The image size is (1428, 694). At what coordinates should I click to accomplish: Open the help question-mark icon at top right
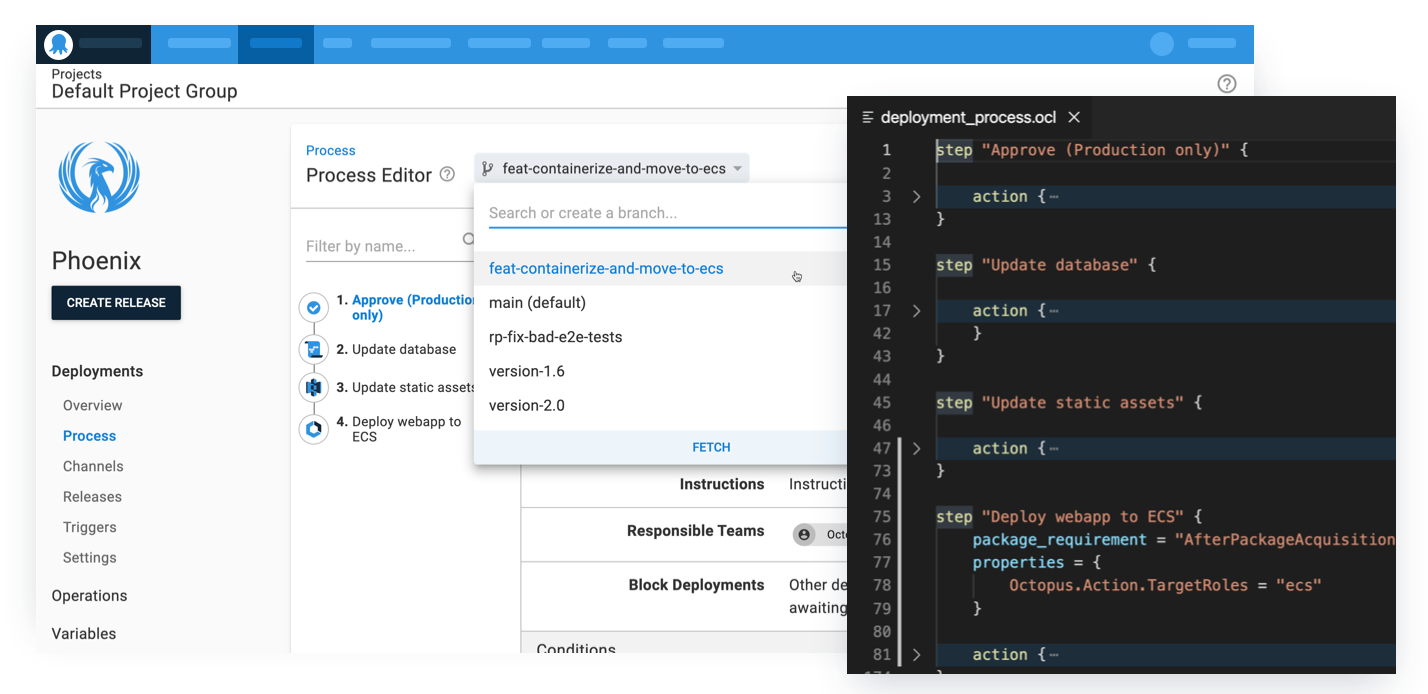click(x=1227, y=84)
